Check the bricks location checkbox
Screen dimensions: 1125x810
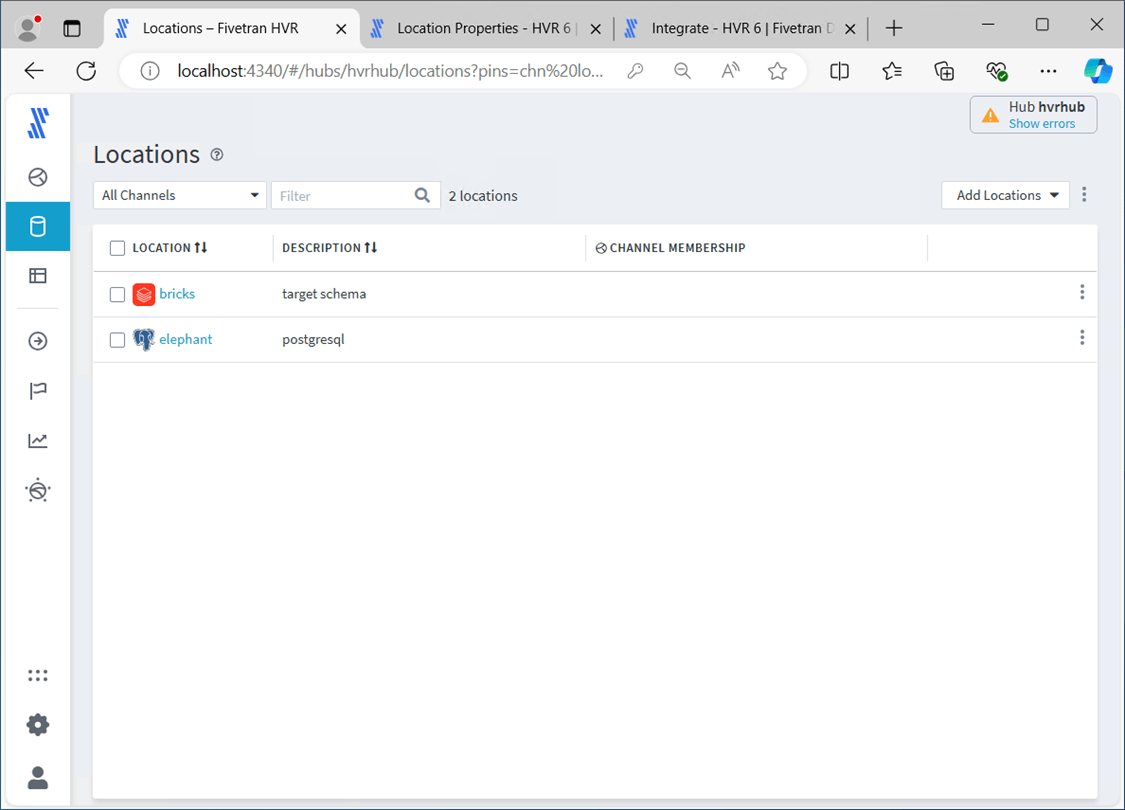point(118,294)
